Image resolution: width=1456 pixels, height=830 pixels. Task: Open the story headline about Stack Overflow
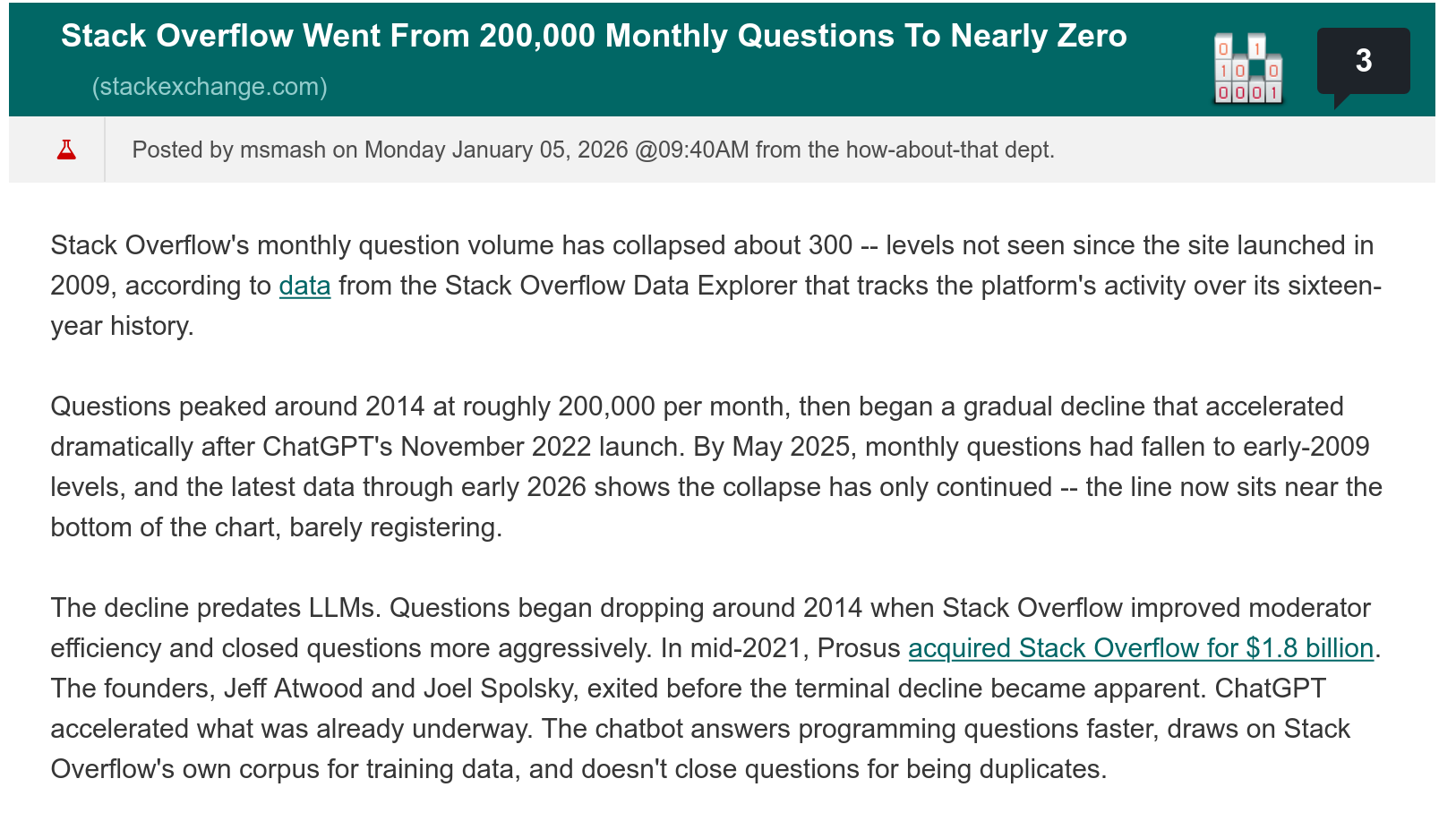coord(594,36)
